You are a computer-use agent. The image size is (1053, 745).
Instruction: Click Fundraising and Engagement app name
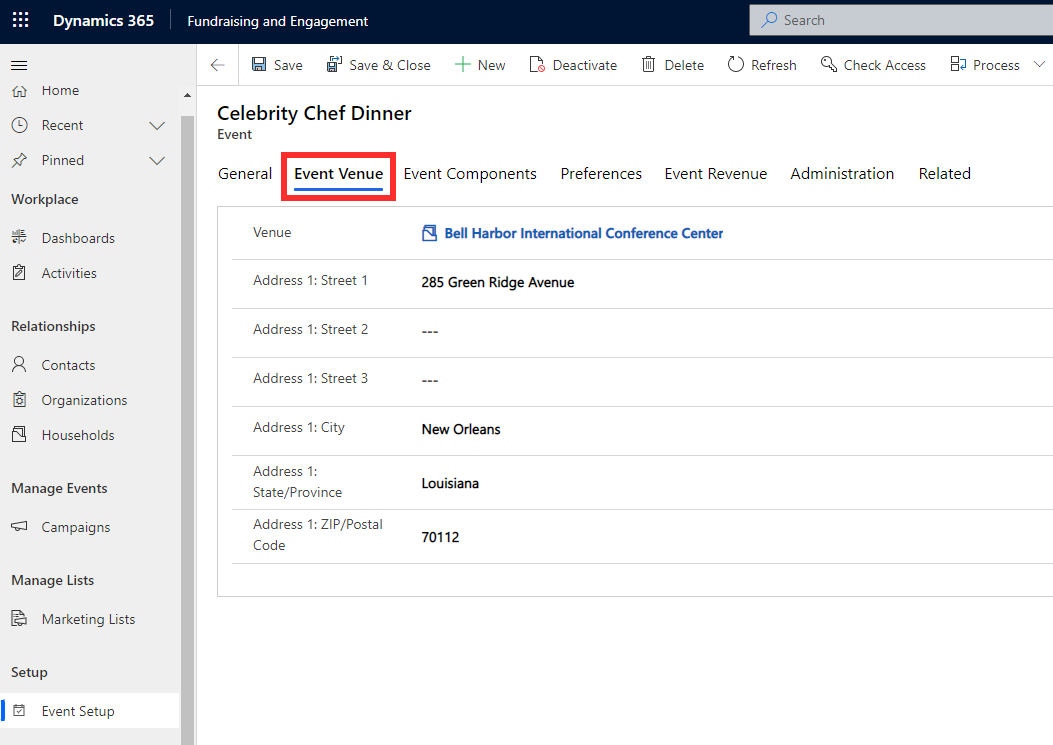coord(277,21)
